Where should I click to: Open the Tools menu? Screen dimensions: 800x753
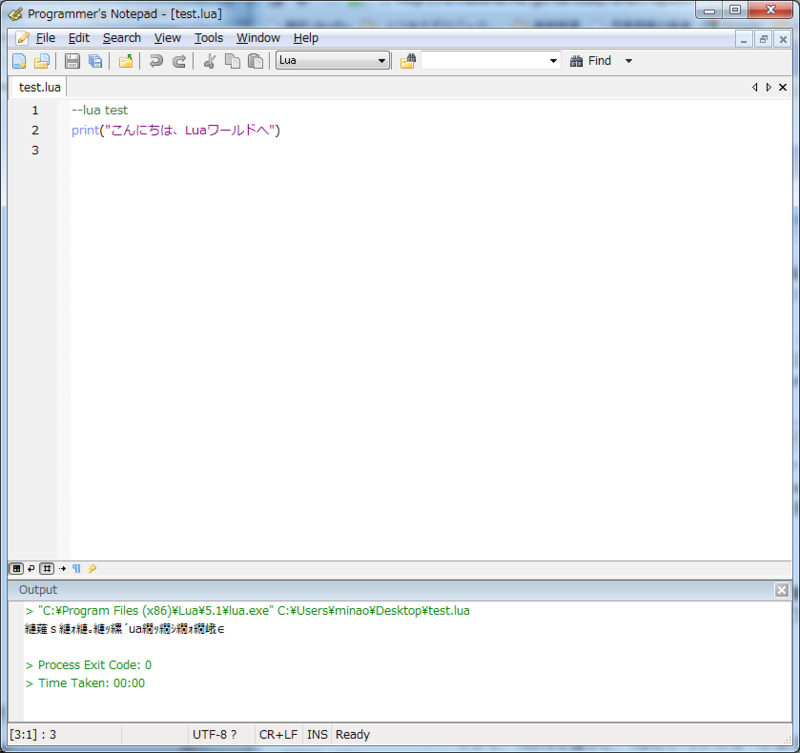tap(209, 38)
